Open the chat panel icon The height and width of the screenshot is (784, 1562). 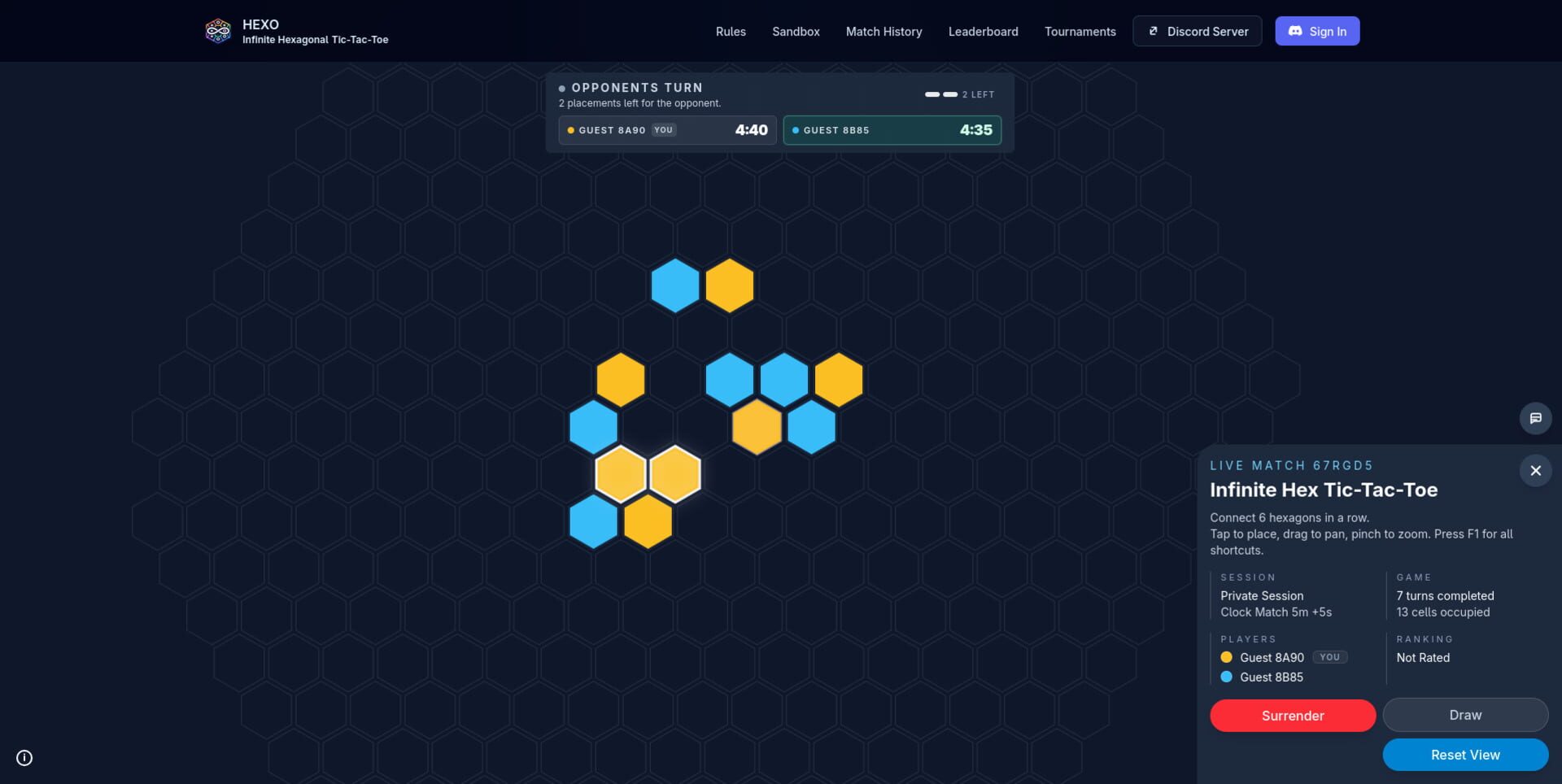click(1535, 418)
